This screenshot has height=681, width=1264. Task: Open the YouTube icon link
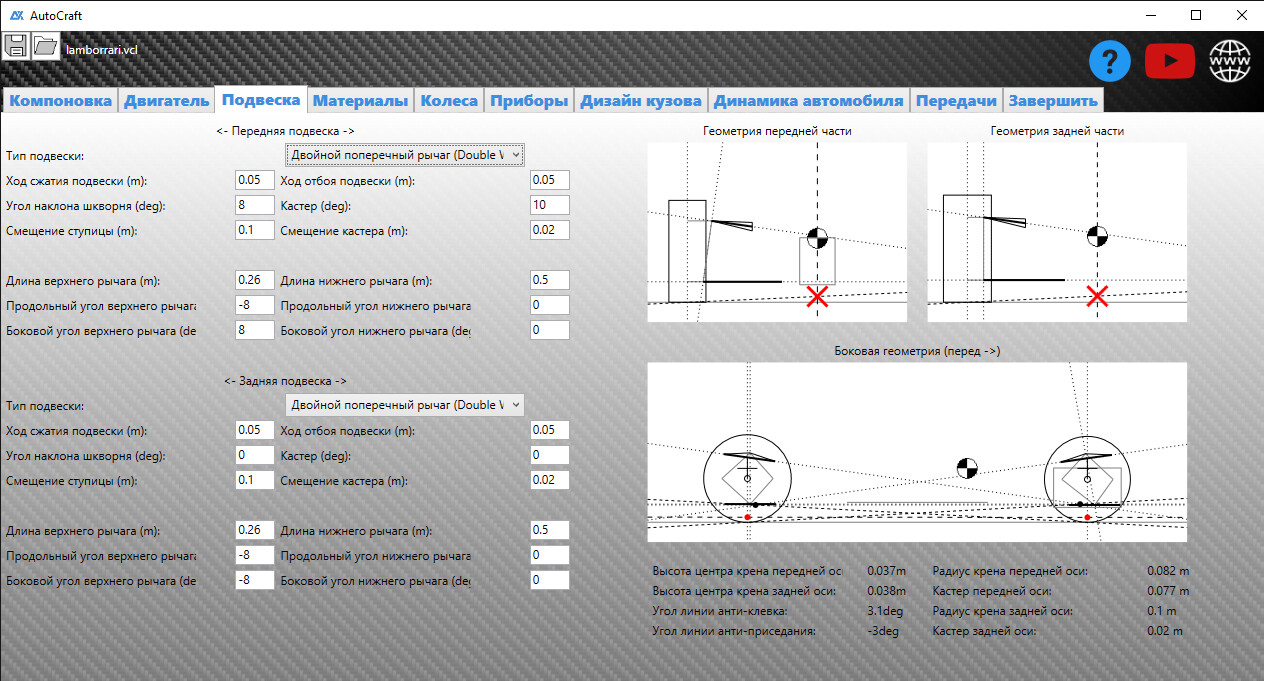pos(1169,62)
